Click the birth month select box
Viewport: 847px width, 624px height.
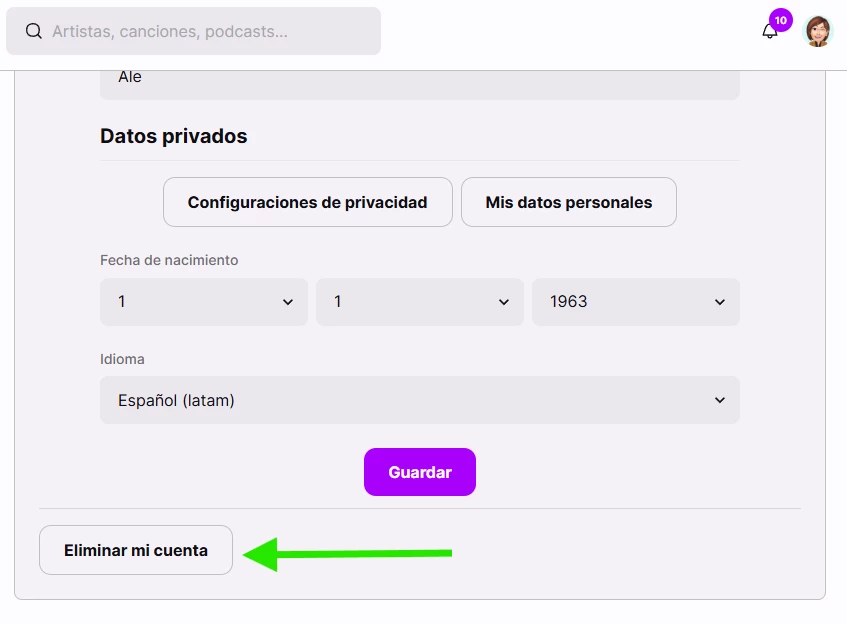(x=420, y=302)
